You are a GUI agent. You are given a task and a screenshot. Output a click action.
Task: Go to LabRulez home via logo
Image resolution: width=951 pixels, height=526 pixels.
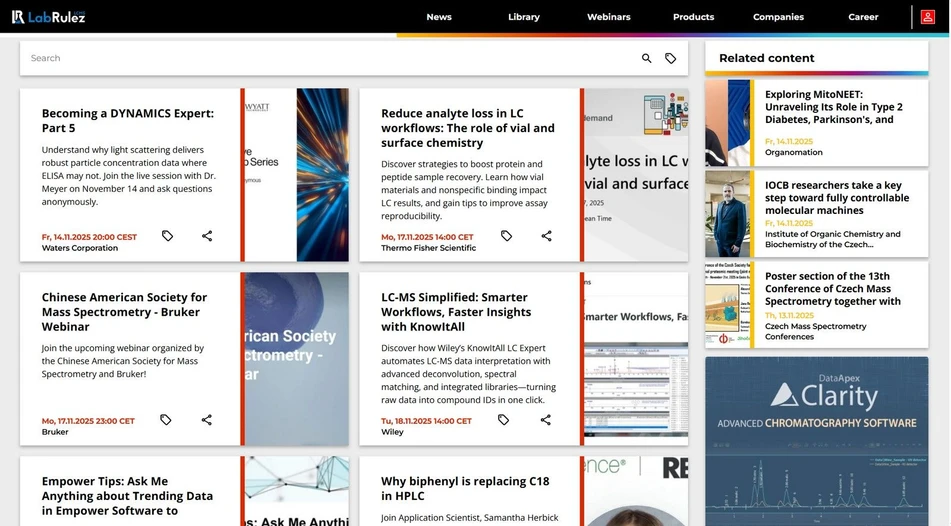click(x=48, y=17)
